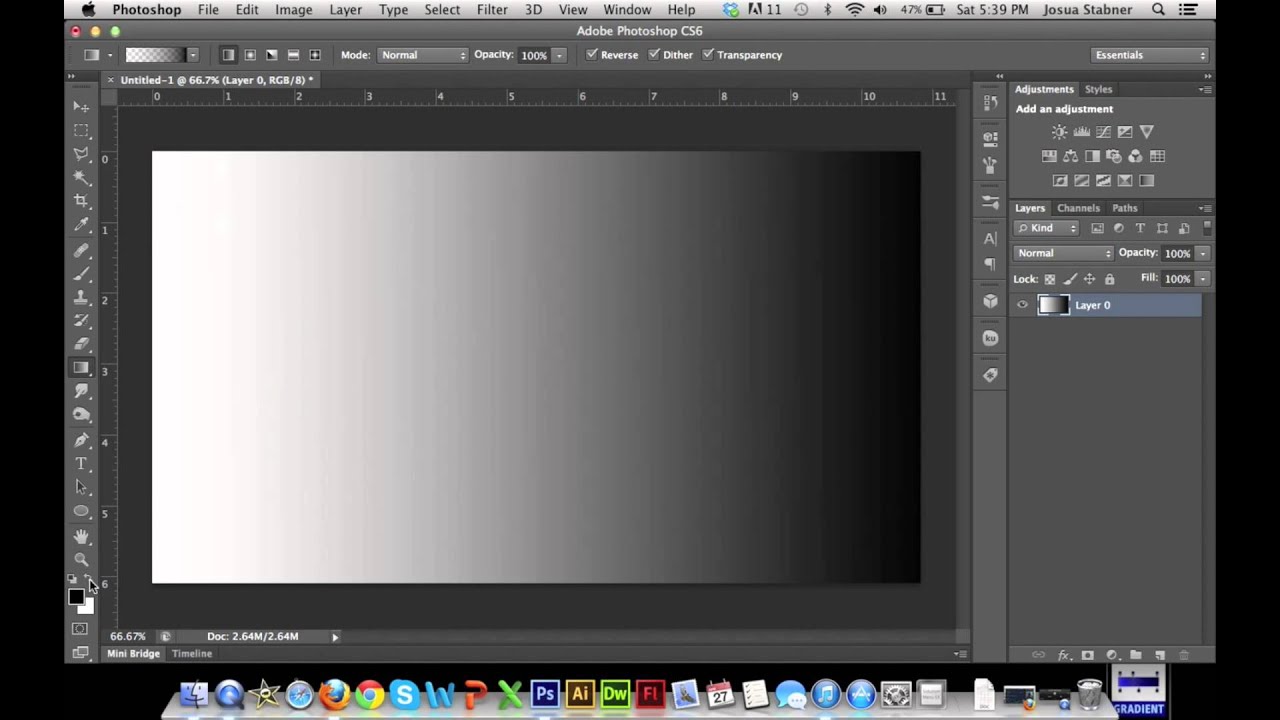Viewport: 1280px width, 720px height.
Task: Switch to the Channels tab
Action: (x=1078, y=208)
